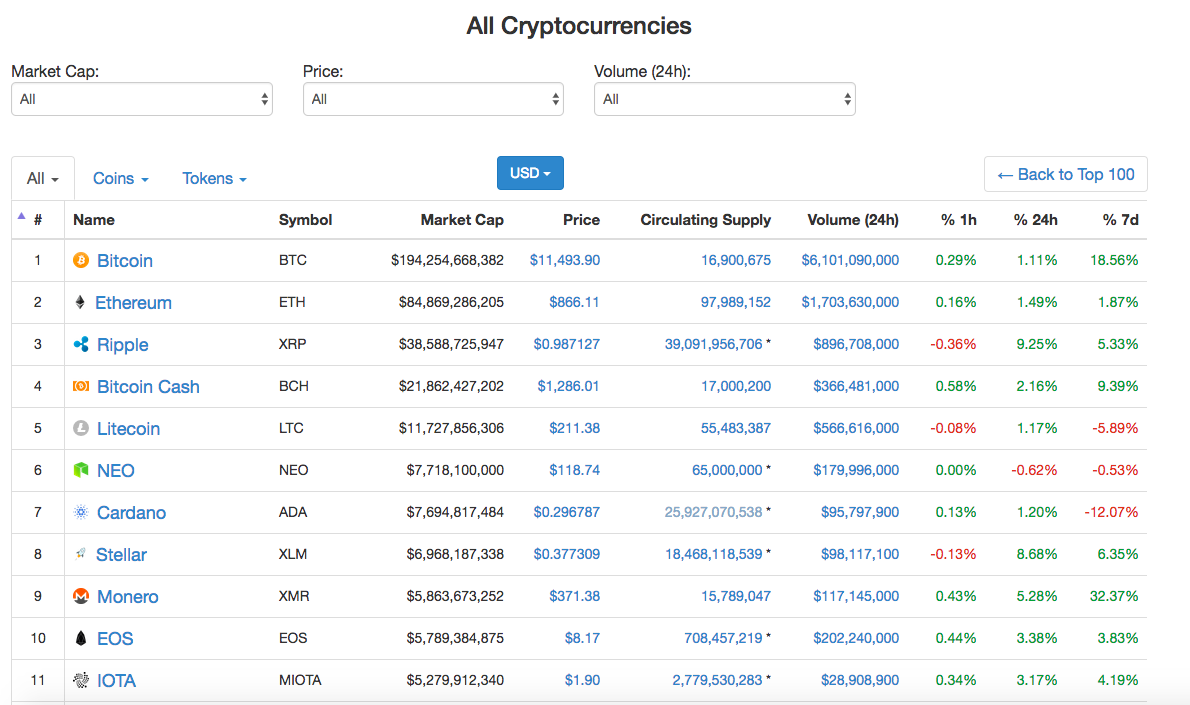Click Bitcoin's volume $6,101,090,000
The height and width of the screenshot is (705, 1190).
[x=850, y=260]
